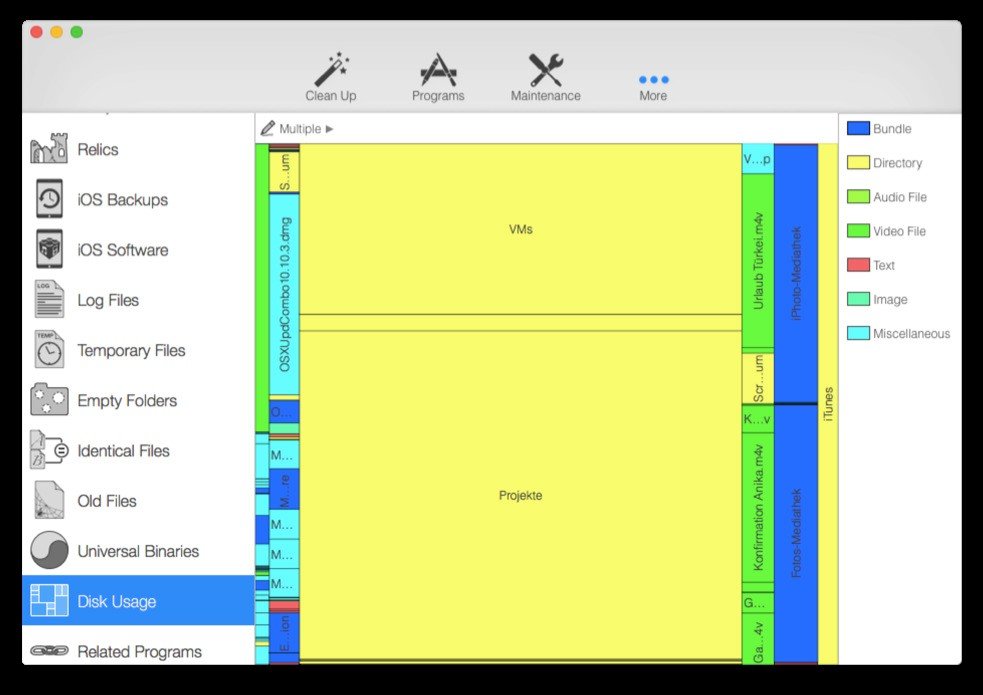This screenshot has width=983, height=695.
Task: Select the M...re bundle block
Action: [285, 489]
